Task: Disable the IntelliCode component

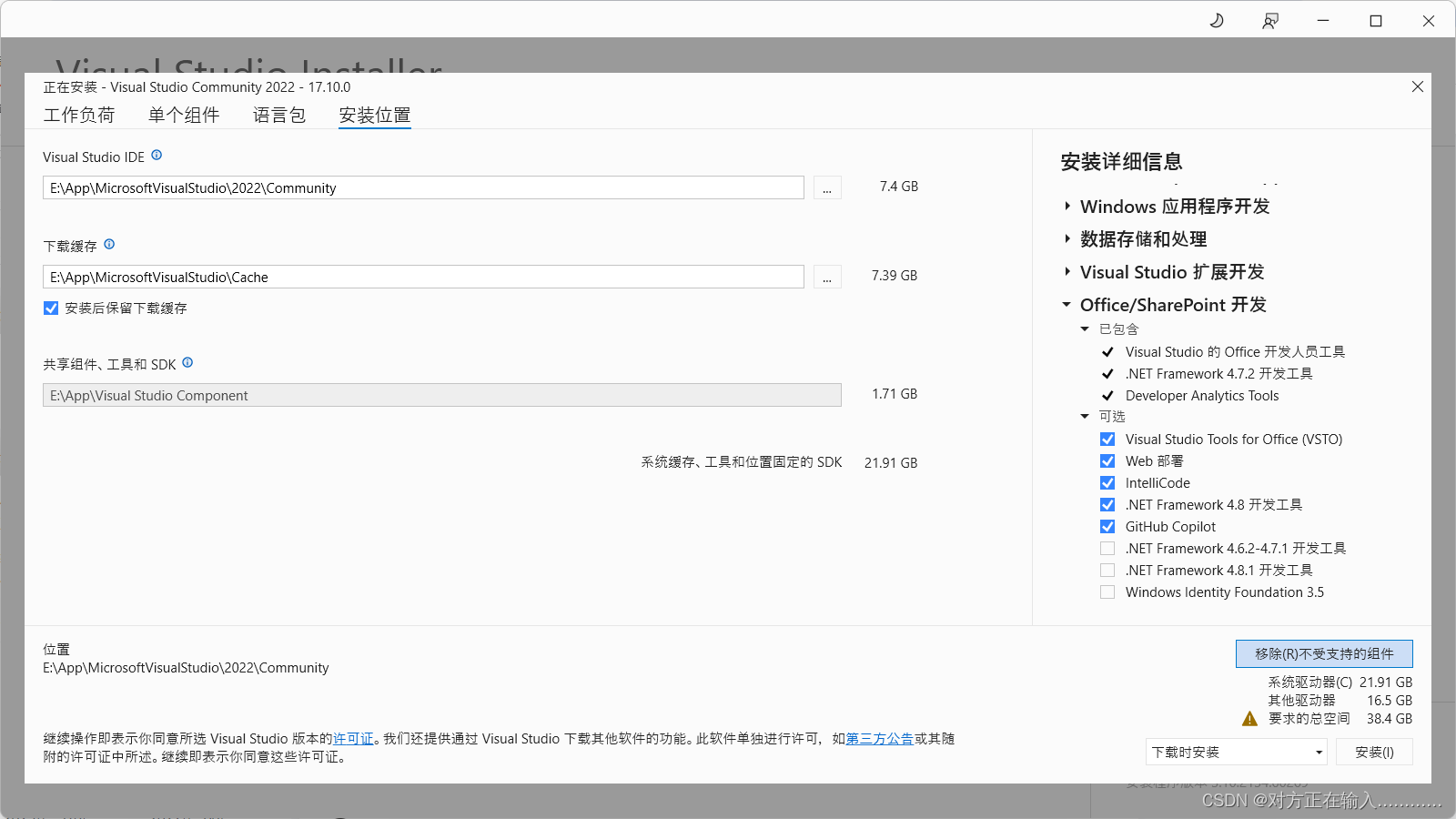Action: (x=1107, y=483)
